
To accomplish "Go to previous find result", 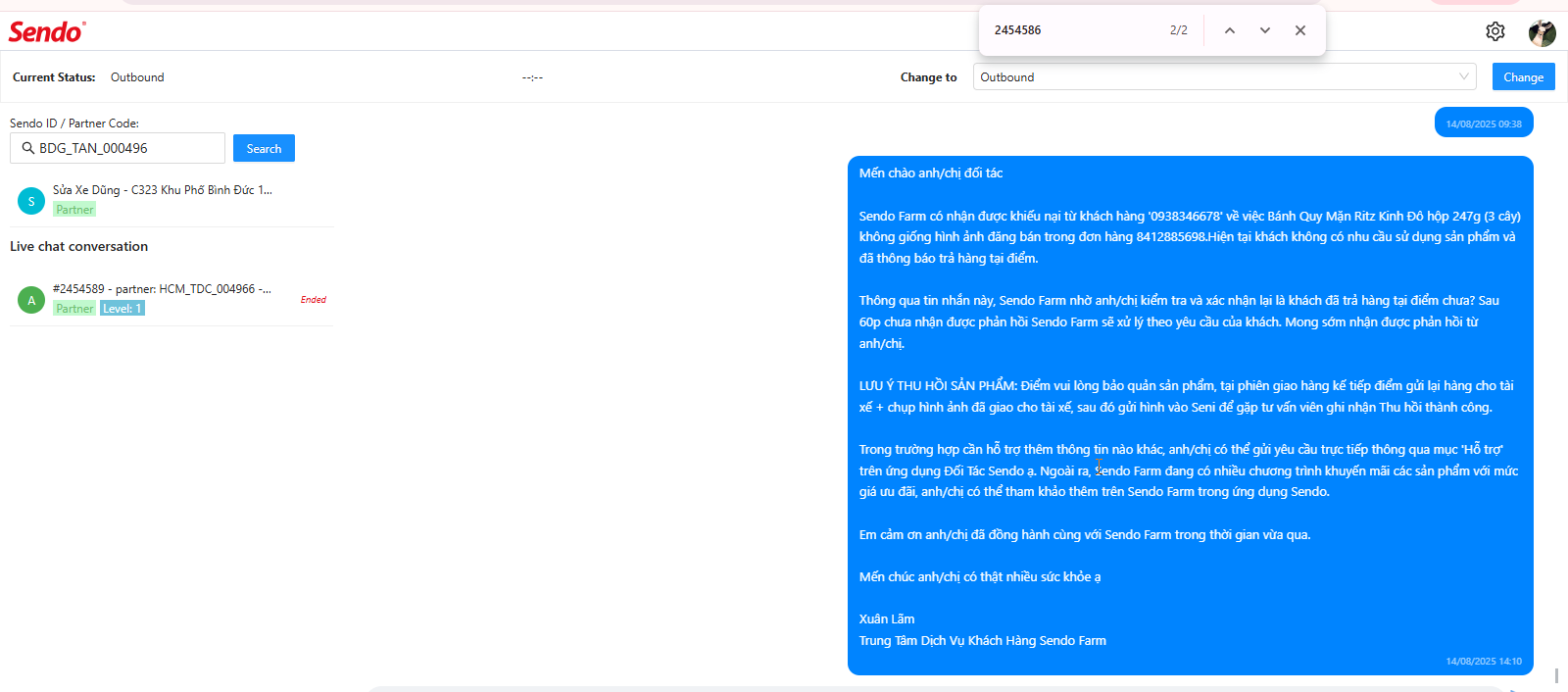I will point(1230,30).
